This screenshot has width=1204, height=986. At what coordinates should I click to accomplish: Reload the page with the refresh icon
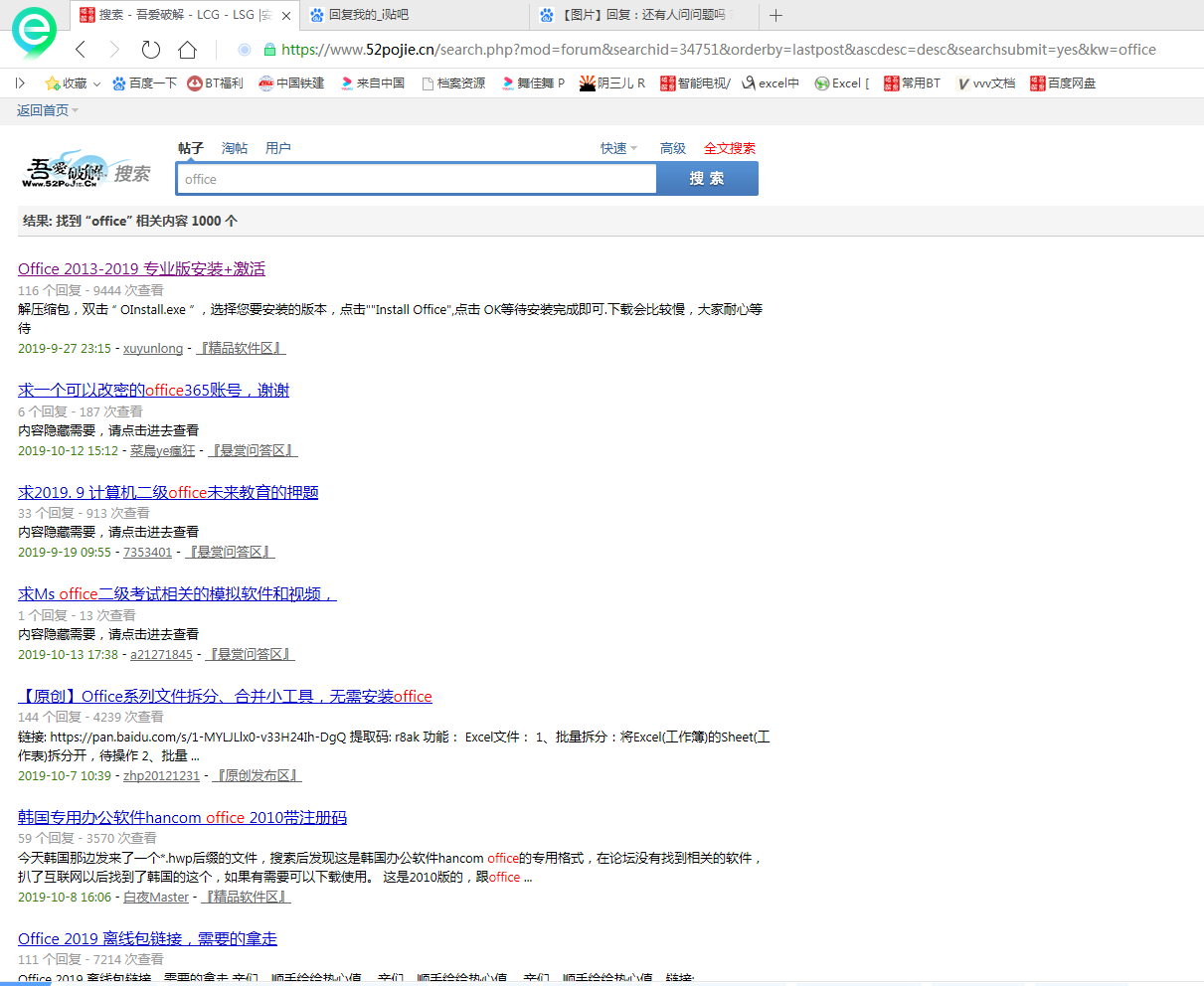151,50
